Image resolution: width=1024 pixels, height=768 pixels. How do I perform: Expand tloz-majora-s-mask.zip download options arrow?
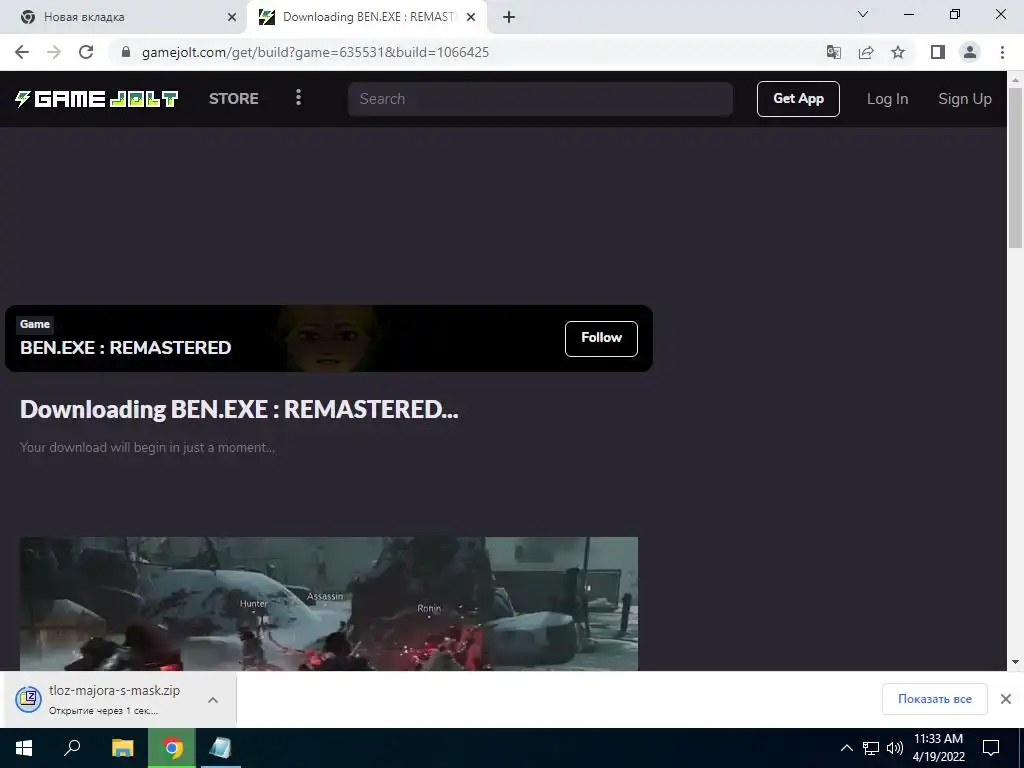point(212,699)
